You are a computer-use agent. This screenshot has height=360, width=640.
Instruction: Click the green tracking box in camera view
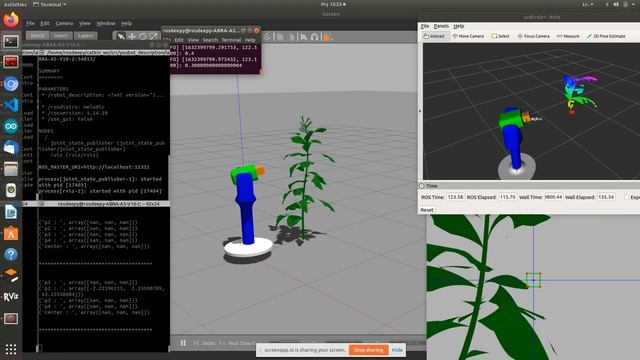(x=533, y=280)
